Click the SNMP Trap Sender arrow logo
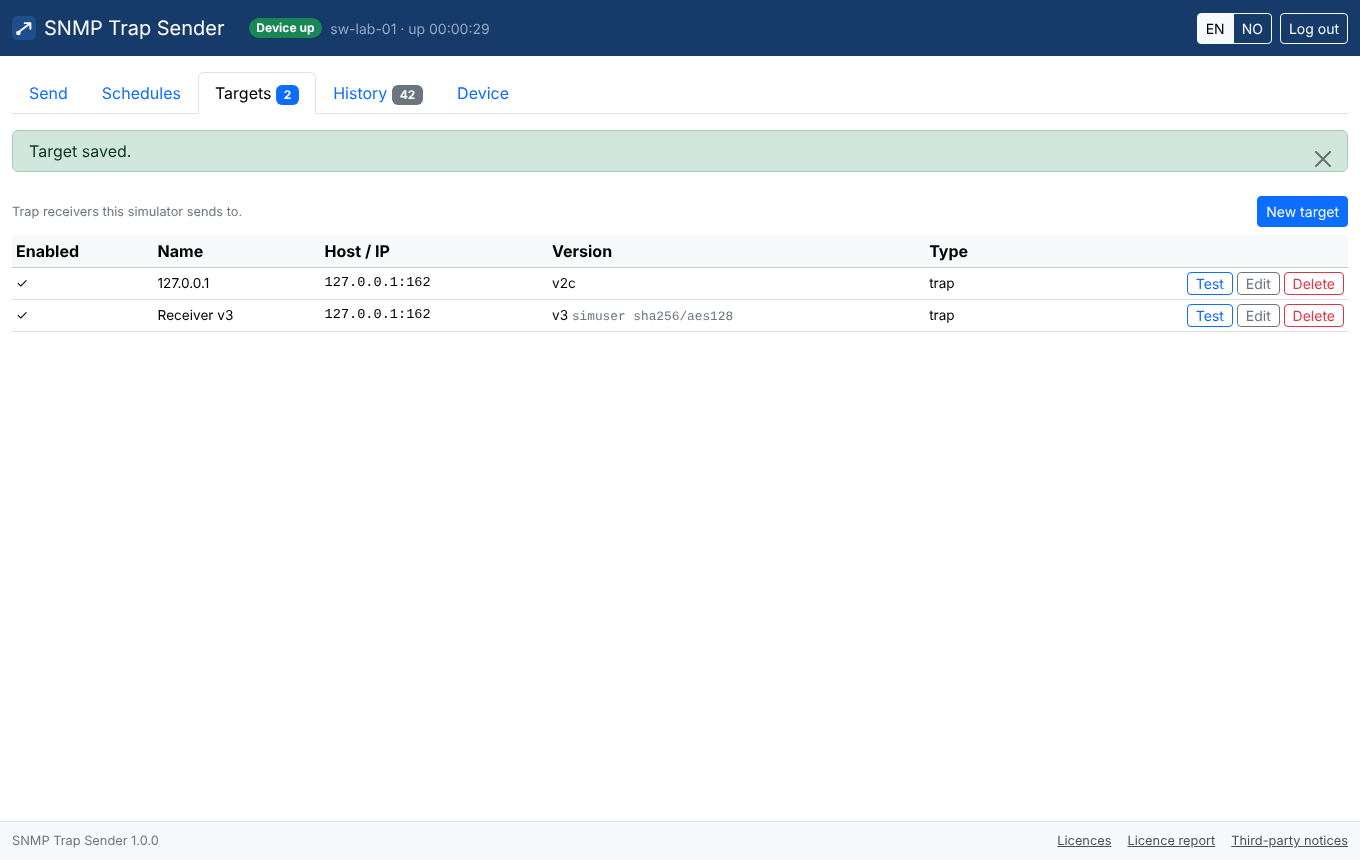 pyautogui.click(x=24, y=28)
